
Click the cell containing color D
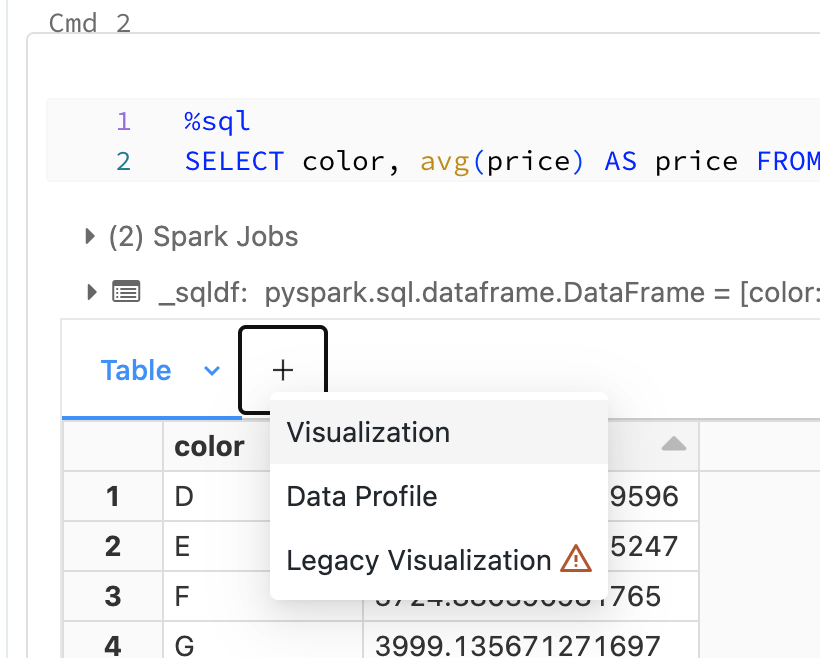[x=184, y=496]
